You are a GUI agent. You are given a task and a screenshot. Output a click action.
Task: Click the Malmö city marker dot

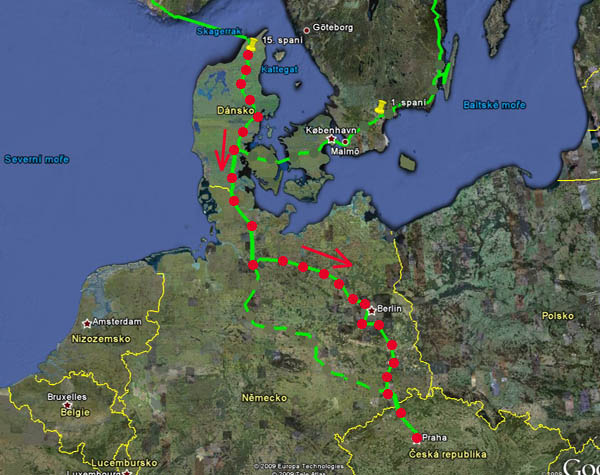[x=345, y=141]
